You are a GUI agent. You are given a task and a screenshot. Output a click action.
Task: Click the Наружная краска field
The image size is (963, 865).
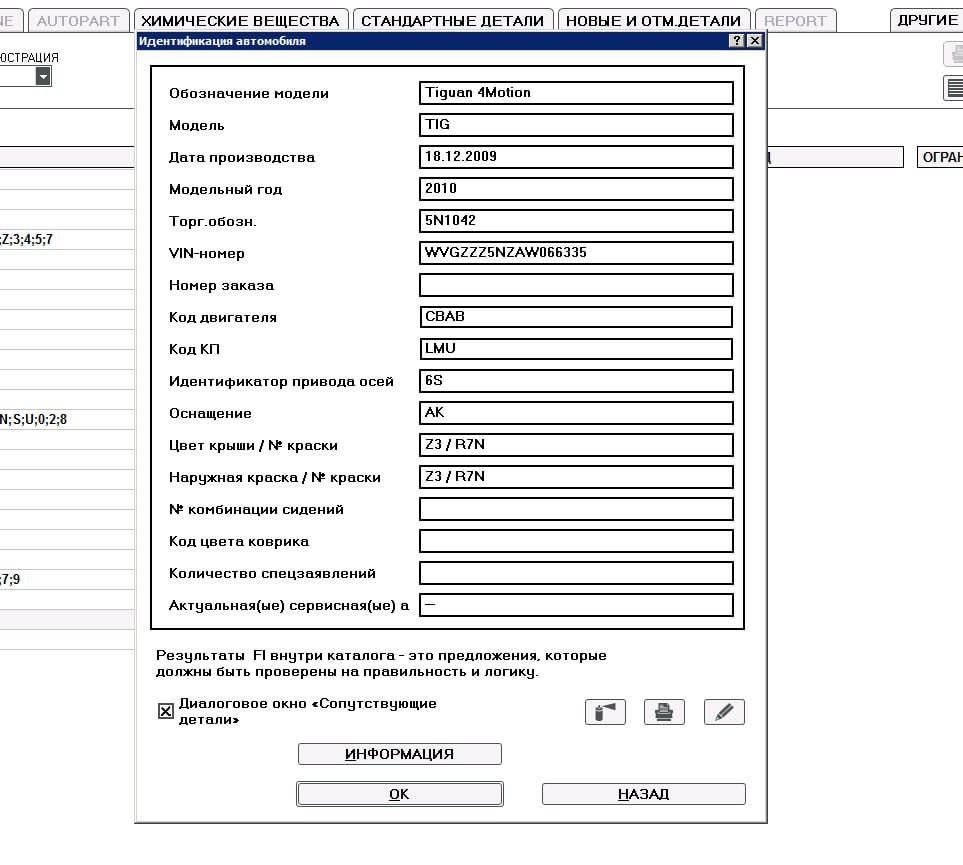pyautogui.click(x=576, y=477)
